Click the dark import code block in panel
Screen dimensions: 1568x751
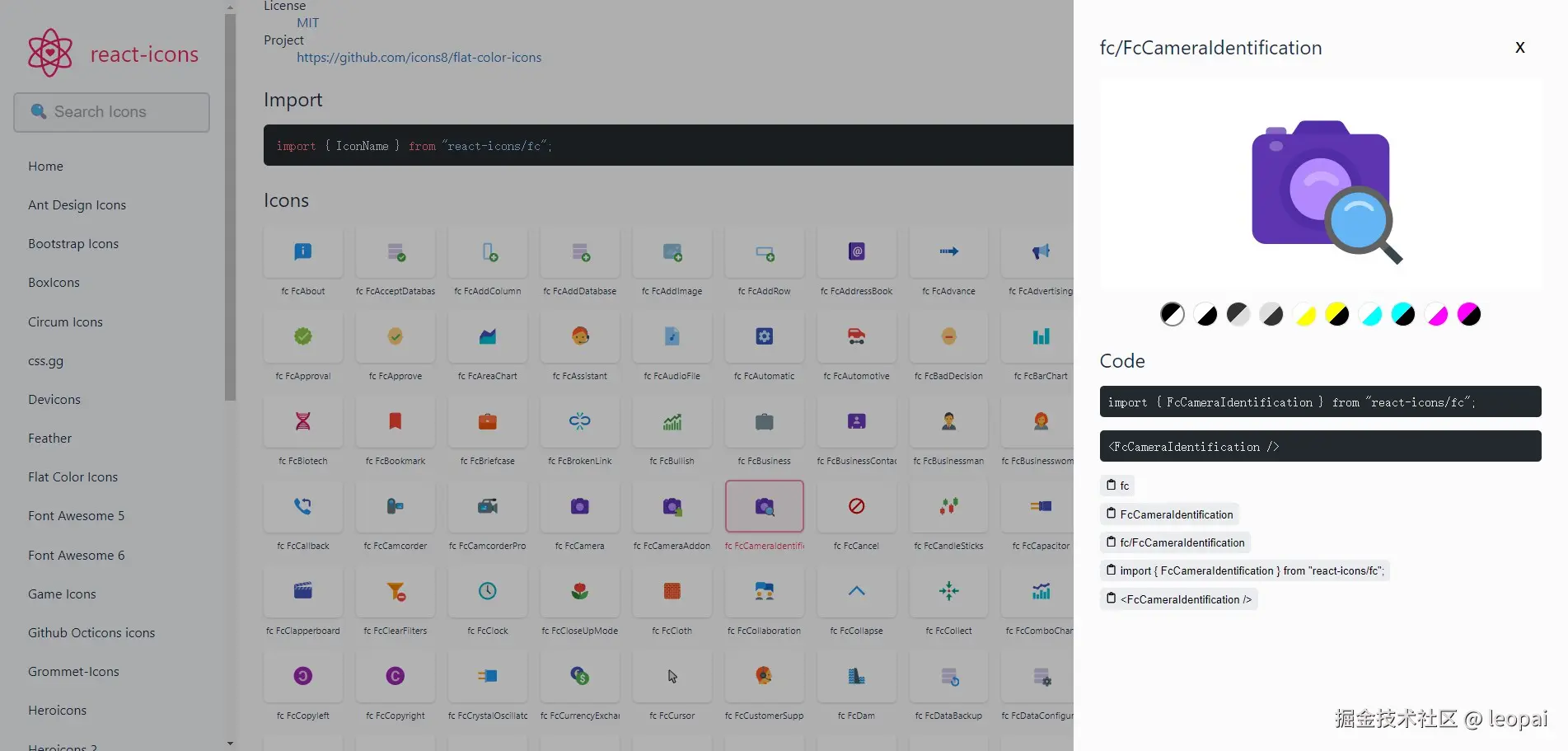click(x=1320, y=401)
